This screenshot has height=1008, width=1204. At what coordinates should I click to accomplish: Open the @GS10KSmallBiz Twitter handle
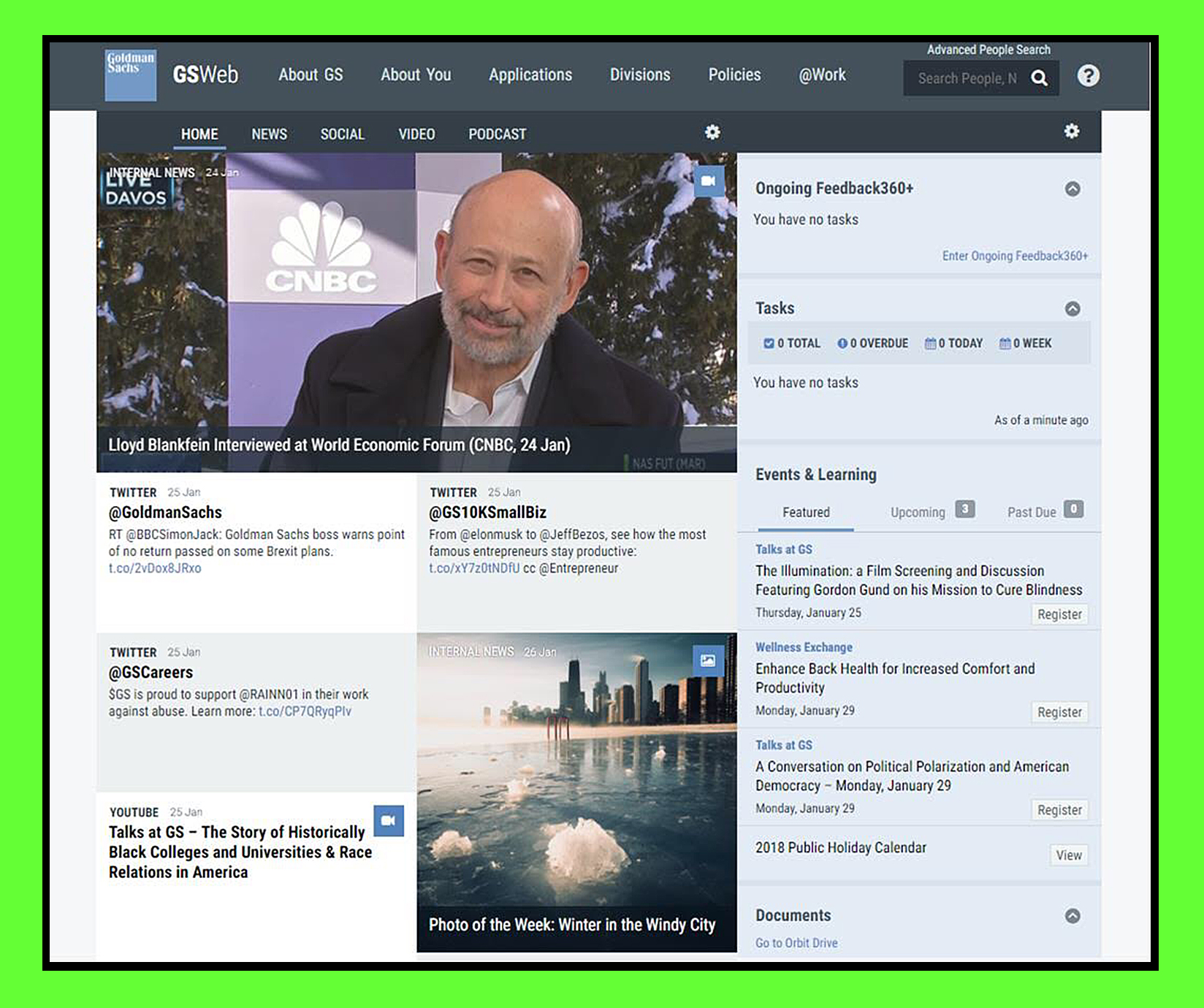tap(487, 513)
